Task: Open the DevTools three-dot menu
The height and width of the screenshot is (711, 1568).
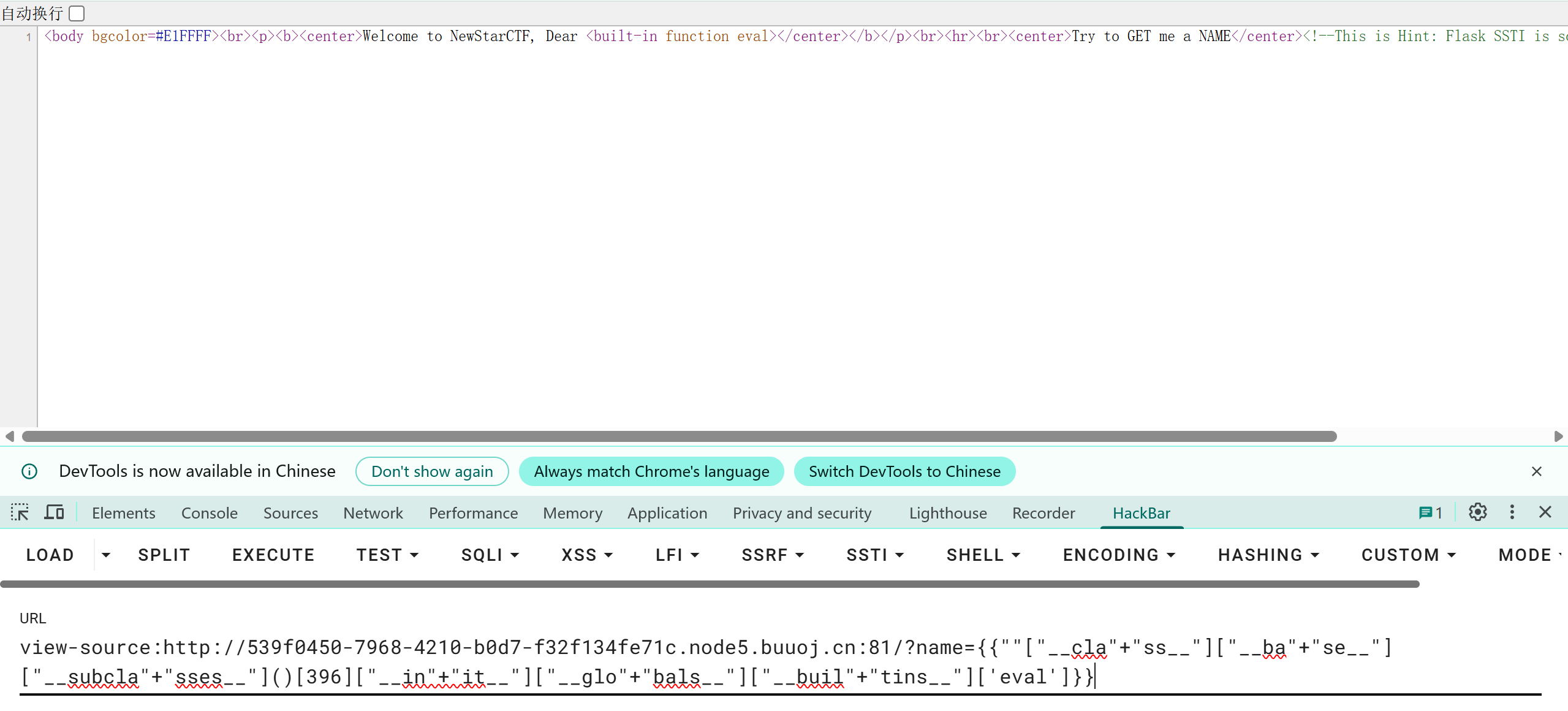Action: (x=1512, y=512)
